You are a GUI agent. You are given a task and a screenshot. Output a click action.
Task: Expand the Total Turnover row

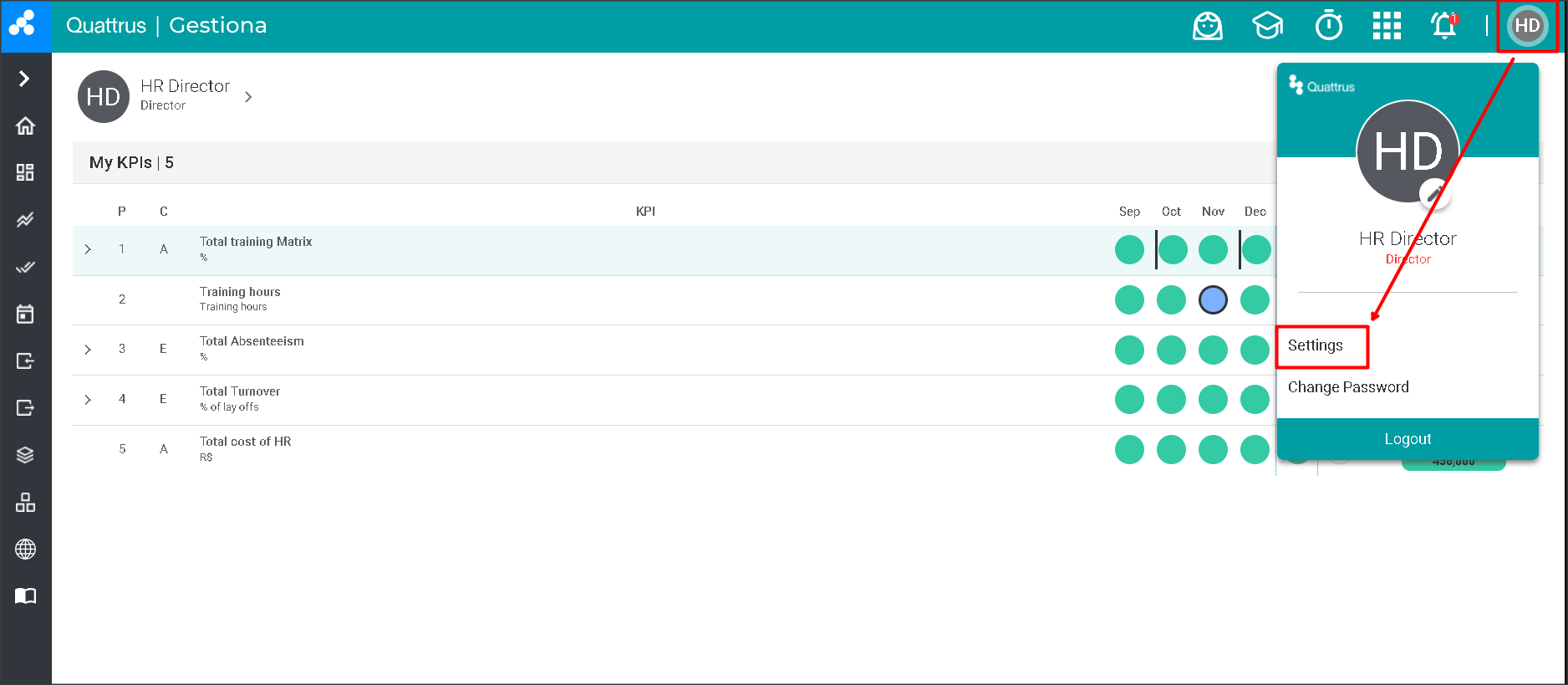point(88,400)
